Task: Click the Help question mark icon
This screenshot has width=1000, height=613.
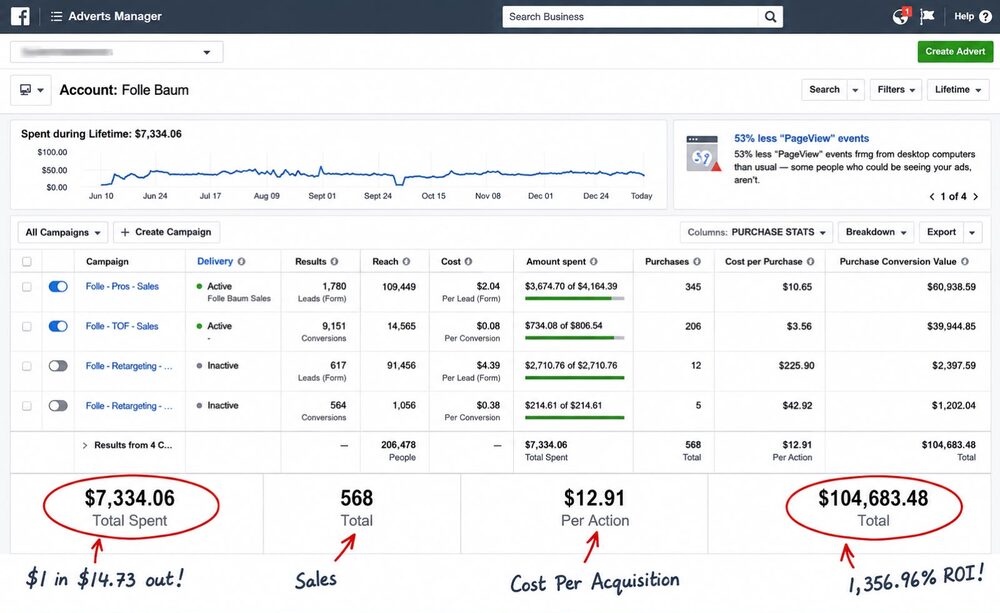Action: (985, 17)
